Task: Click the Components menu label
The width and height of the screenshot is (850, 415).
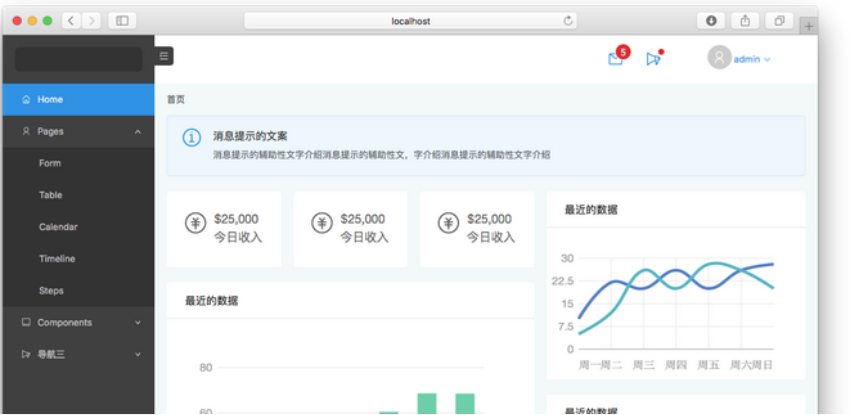Action: coord(65,323)
